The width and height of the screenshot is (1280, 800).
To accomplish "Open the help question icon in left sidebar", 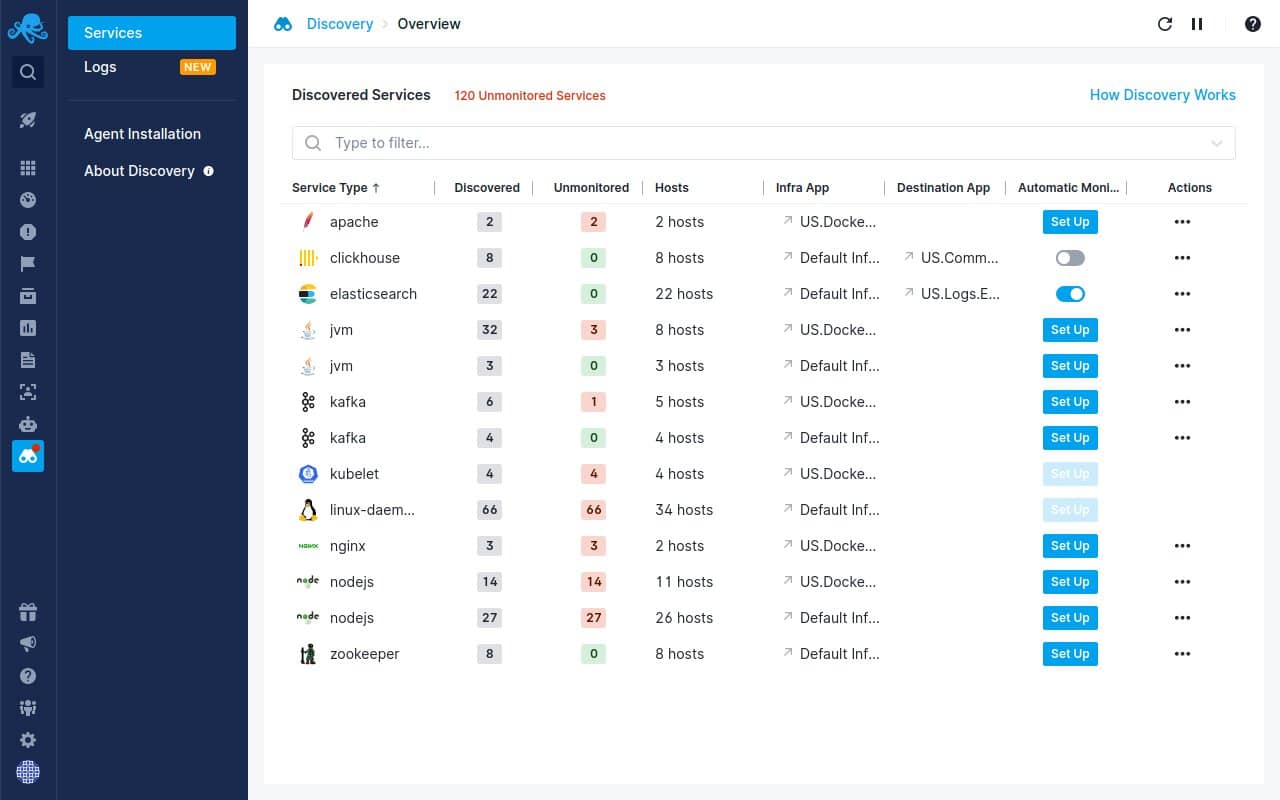I will pos(28,676).
